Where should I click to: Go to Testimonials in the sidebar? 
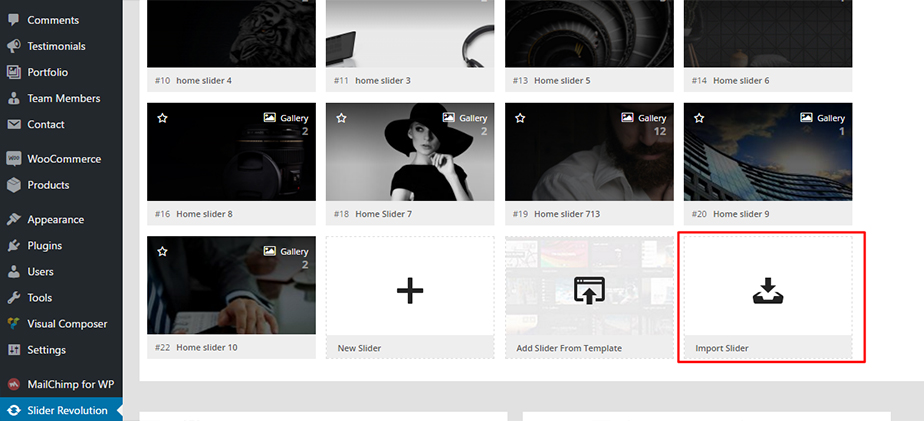(x=56, y=46)
